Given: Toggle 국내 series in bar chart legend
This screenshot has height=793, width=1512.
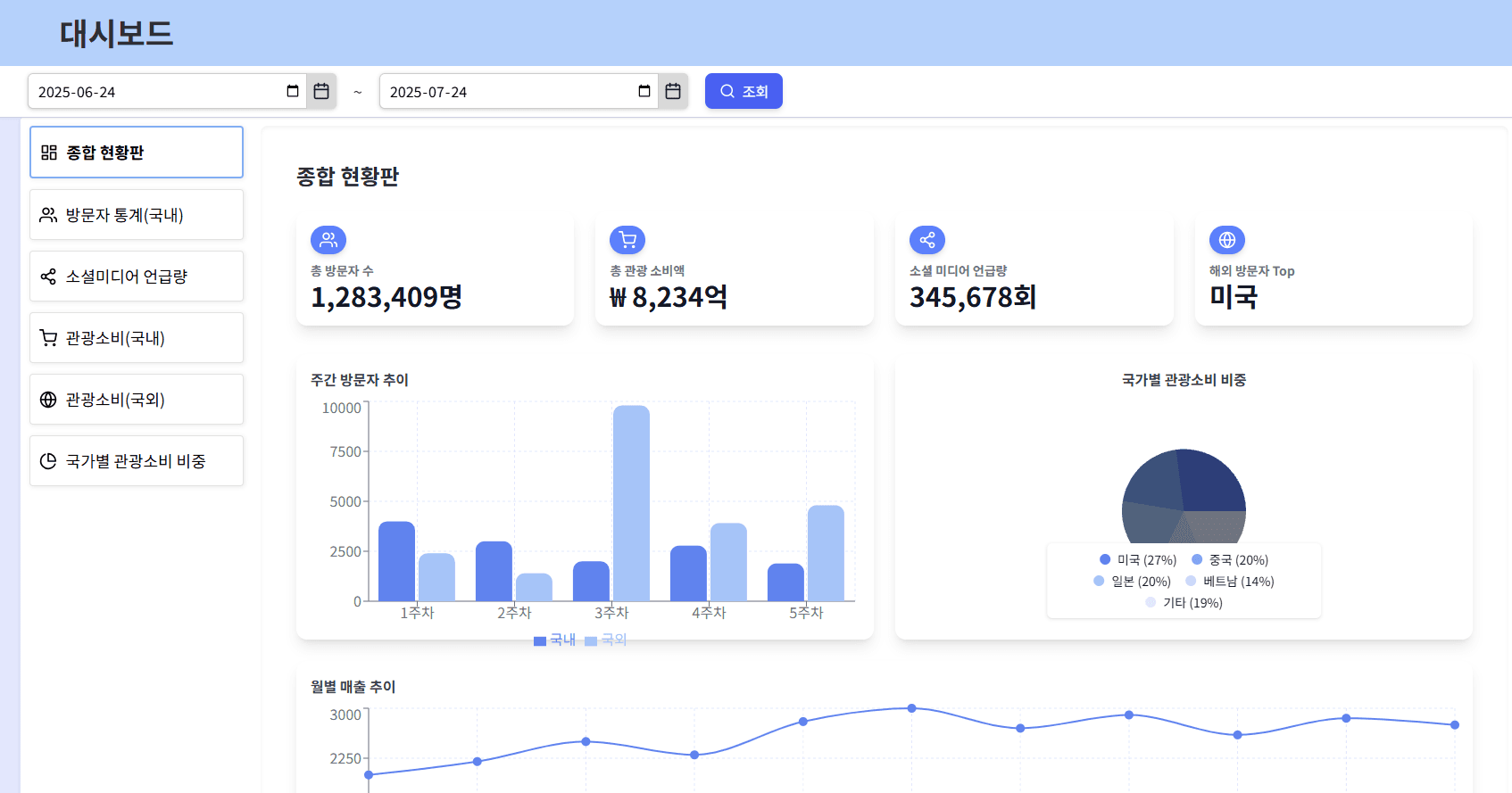Looking at the screenshot, I should click(554, 640).
